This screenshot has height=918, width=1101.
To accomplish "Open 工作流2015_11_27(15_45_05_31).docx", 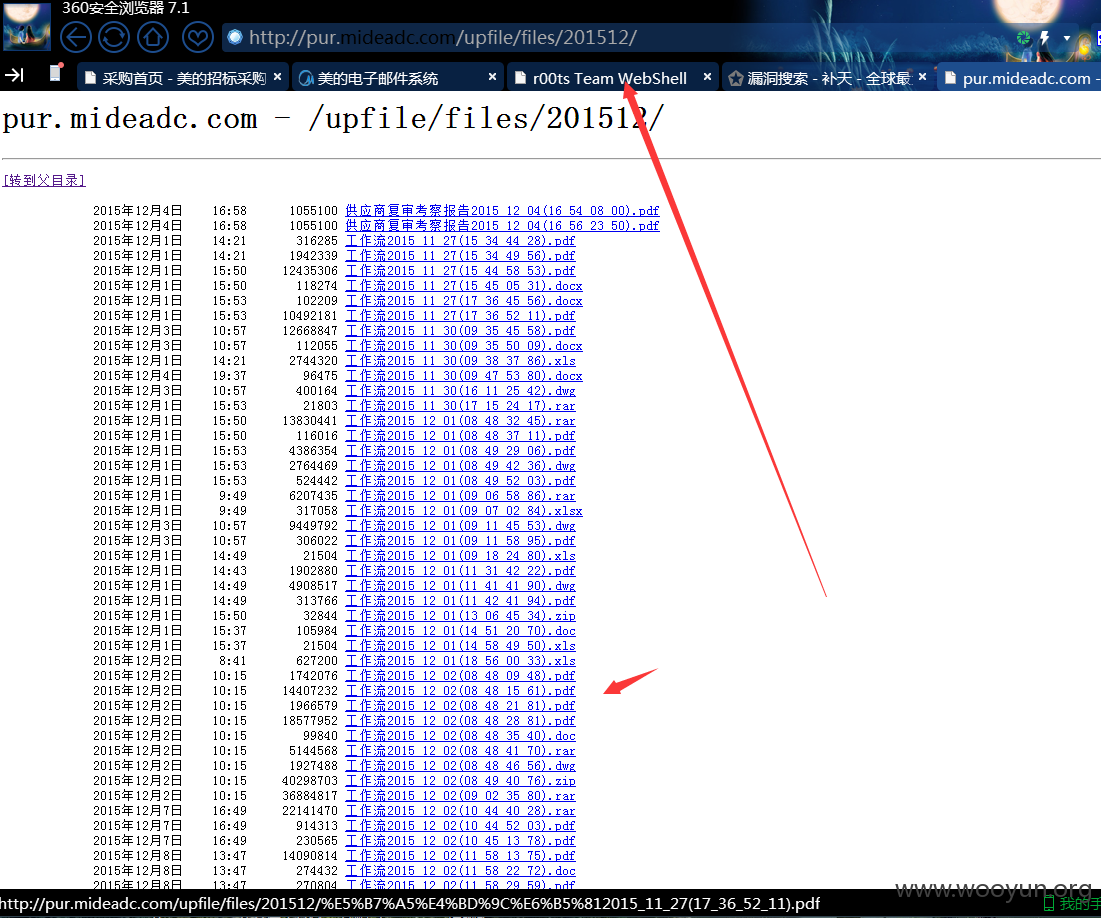I will tap(463, 286).
